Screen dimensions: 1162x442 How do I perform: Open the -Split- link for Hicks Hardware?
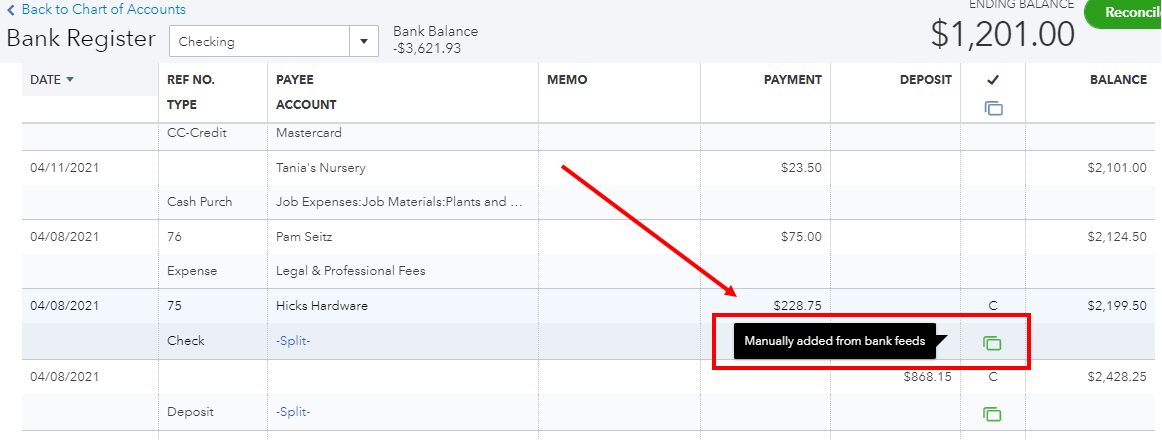pos(293,341)
